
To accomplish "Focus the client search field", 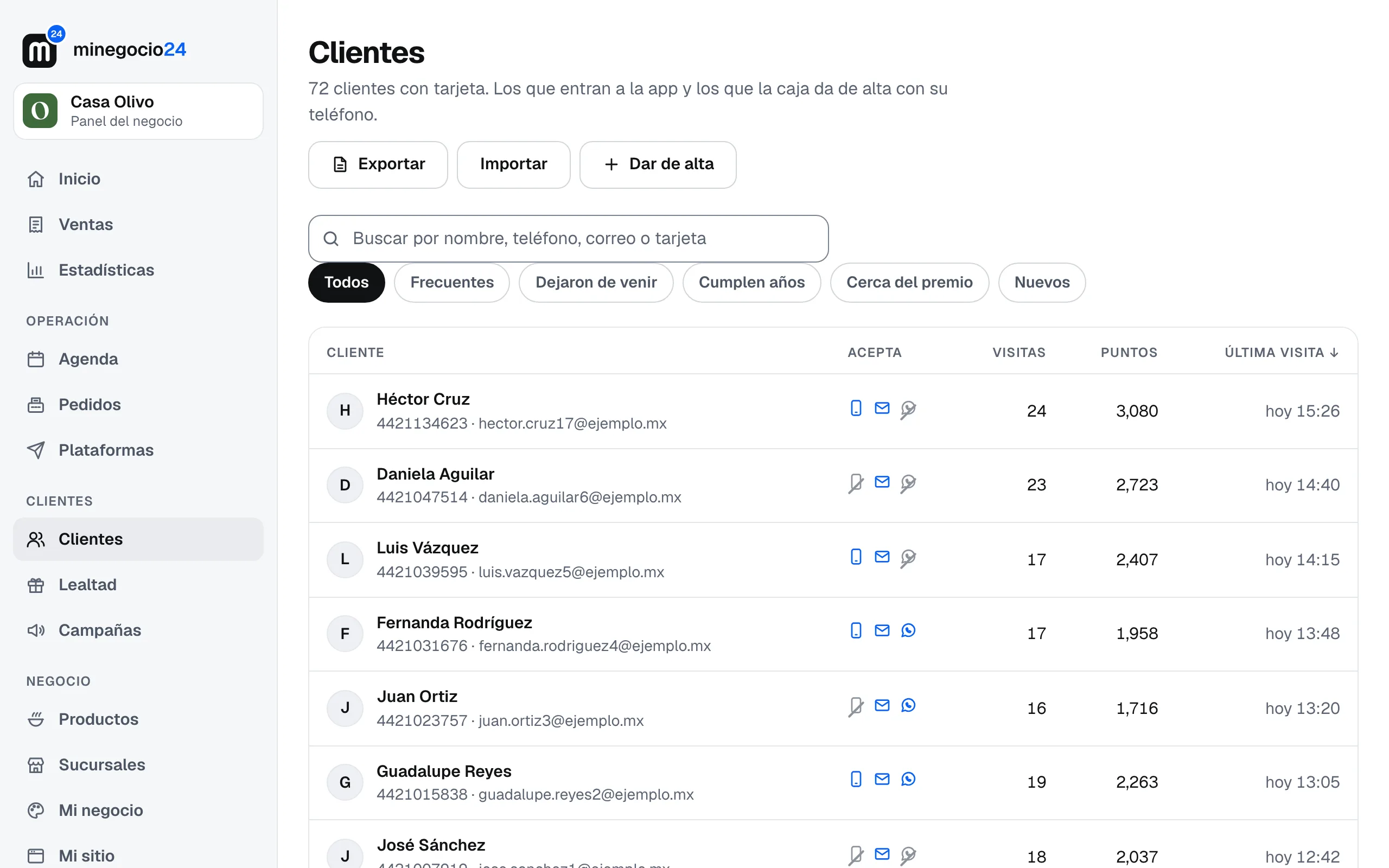I will tap(568, 239).
